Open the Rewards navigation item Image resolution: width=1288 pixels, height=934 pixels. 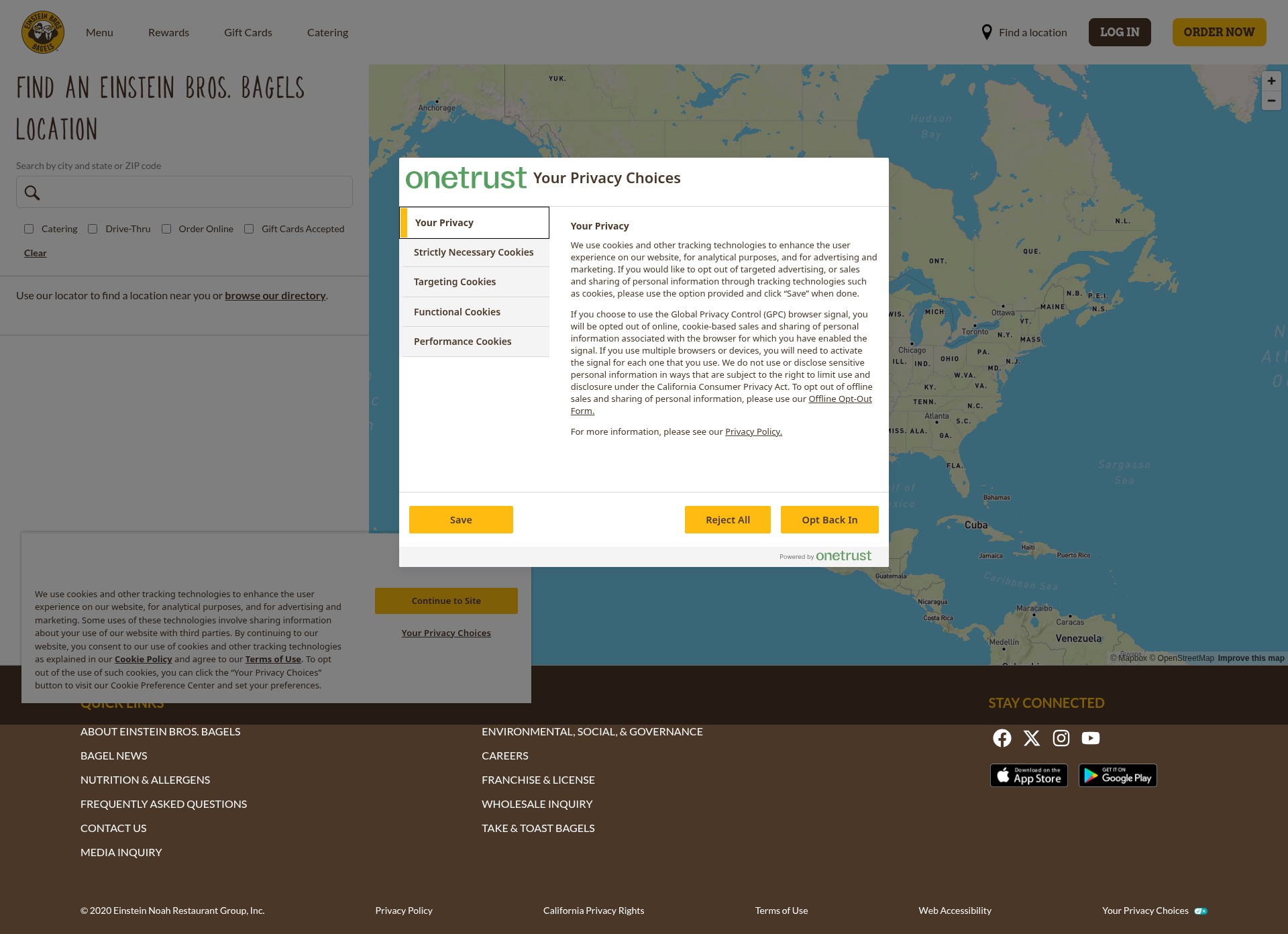[x=168, y=32]
